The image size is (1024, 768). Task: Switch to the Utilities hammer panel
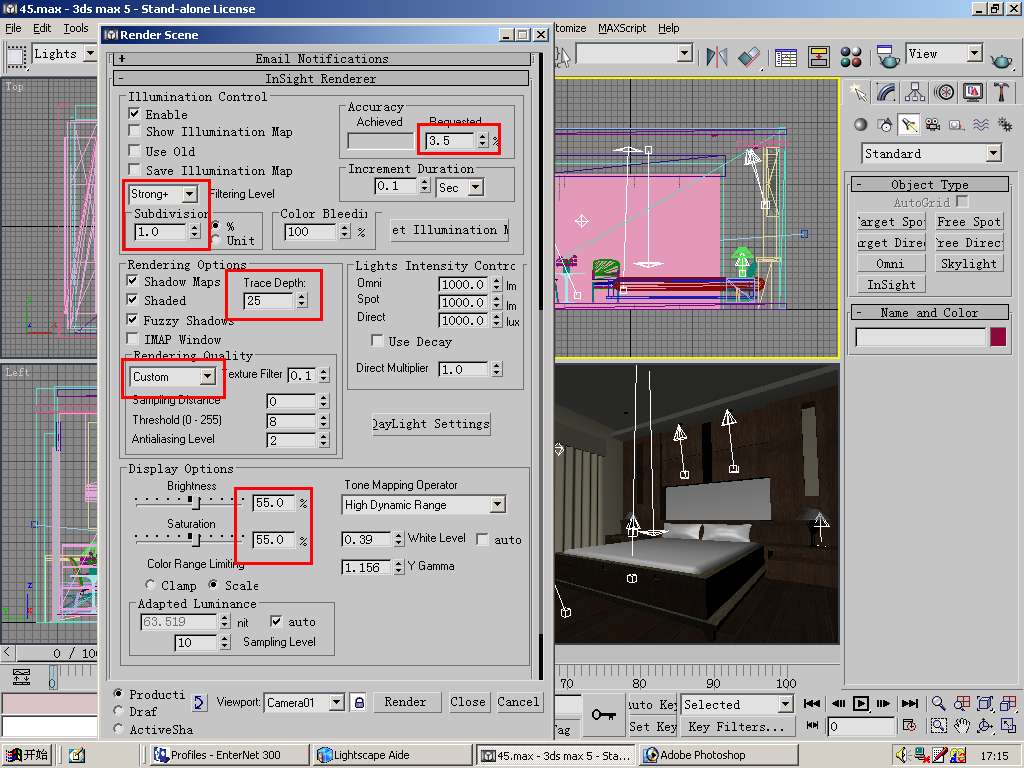click(x=1002, y=92)
